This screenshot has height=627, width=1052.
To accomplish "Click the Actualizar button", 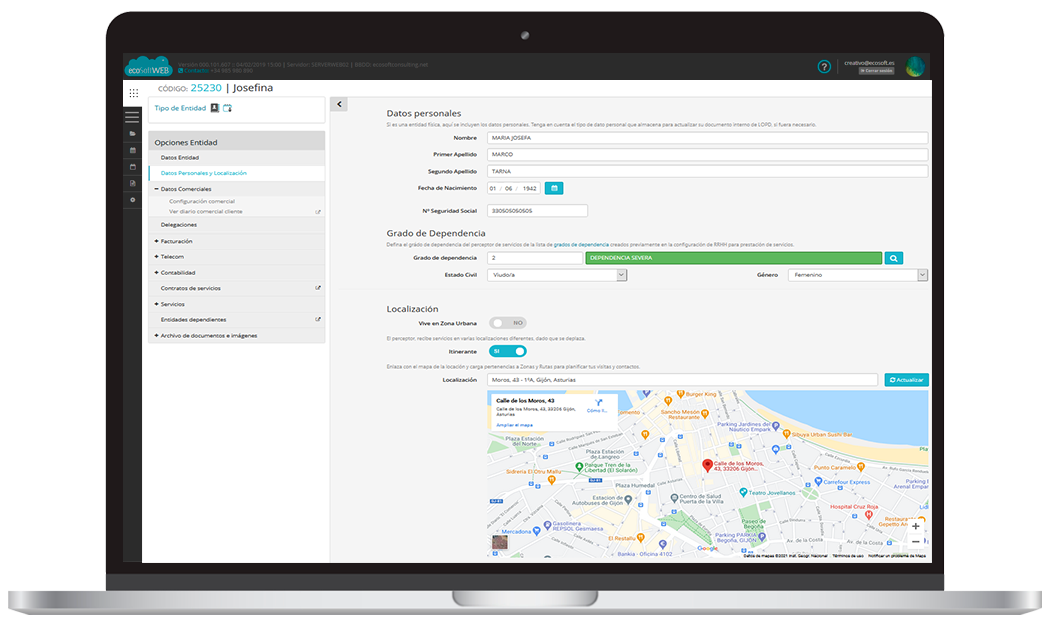I will [x=906, y=380].
